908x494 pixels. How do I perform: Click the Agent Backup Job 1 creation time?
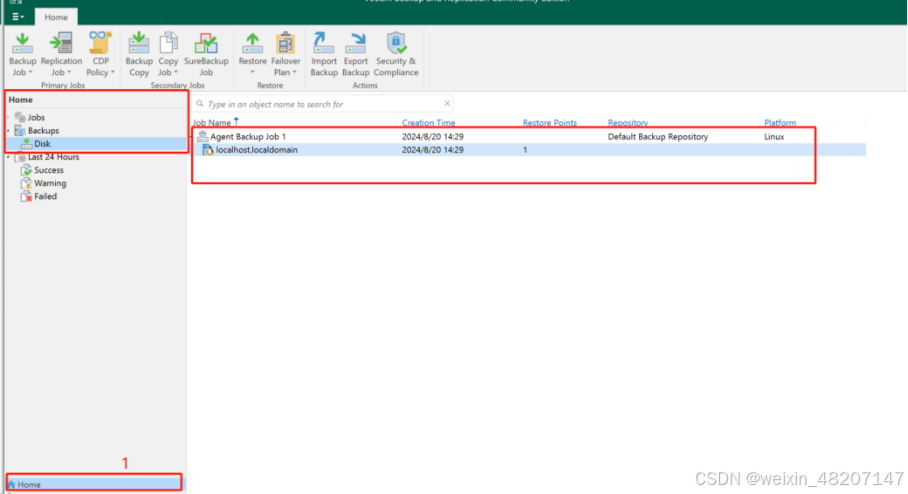coord(433,137)
